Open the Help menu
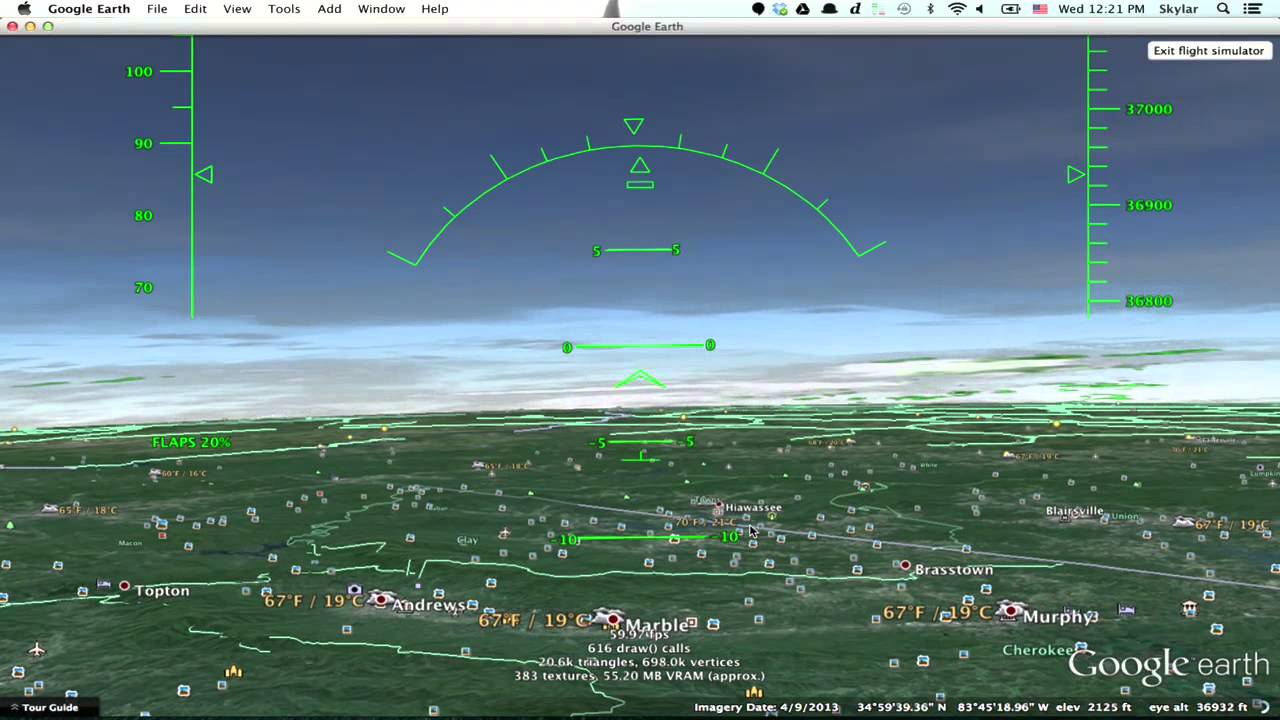The height and width of the screenshot is (720, 1280). tap(435, 9)
